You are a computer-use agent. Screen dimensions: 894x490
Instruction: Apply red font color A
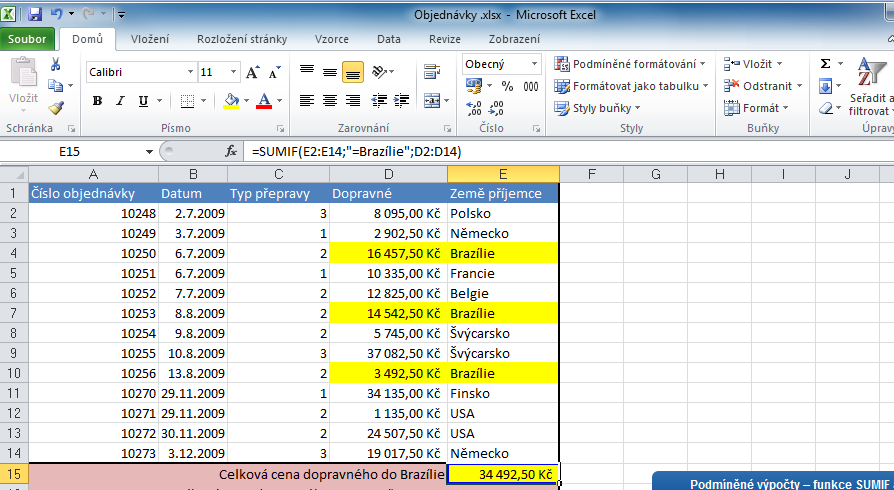[x=264, y=101]
